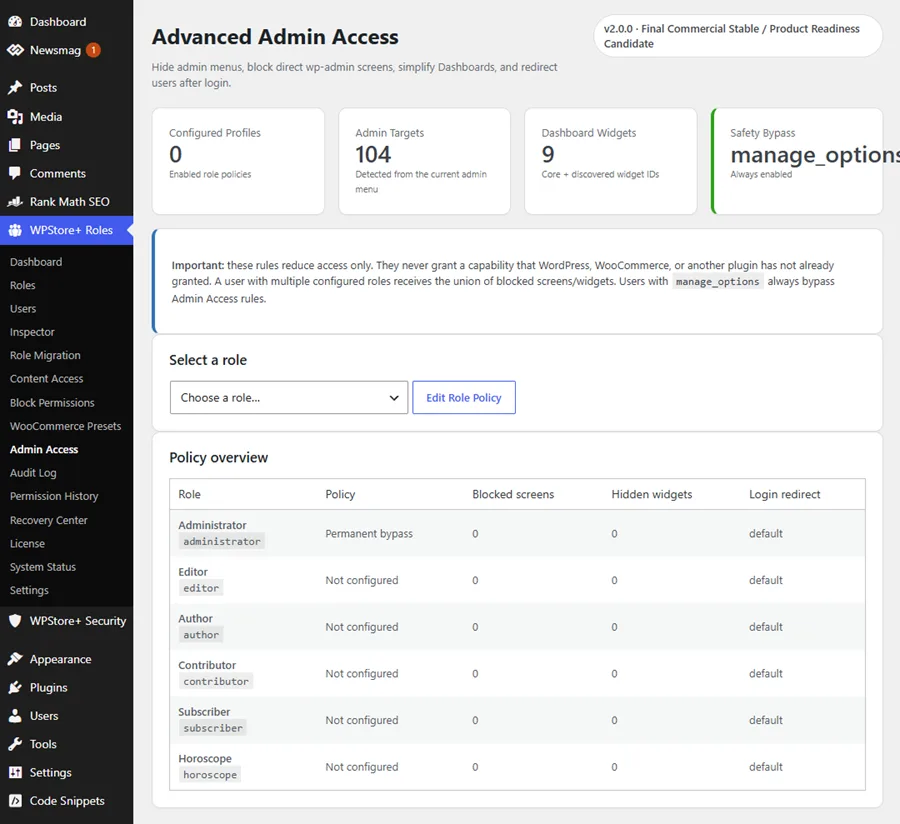
Task: Click the Tools wrench icon
Action: click(15, 744)
